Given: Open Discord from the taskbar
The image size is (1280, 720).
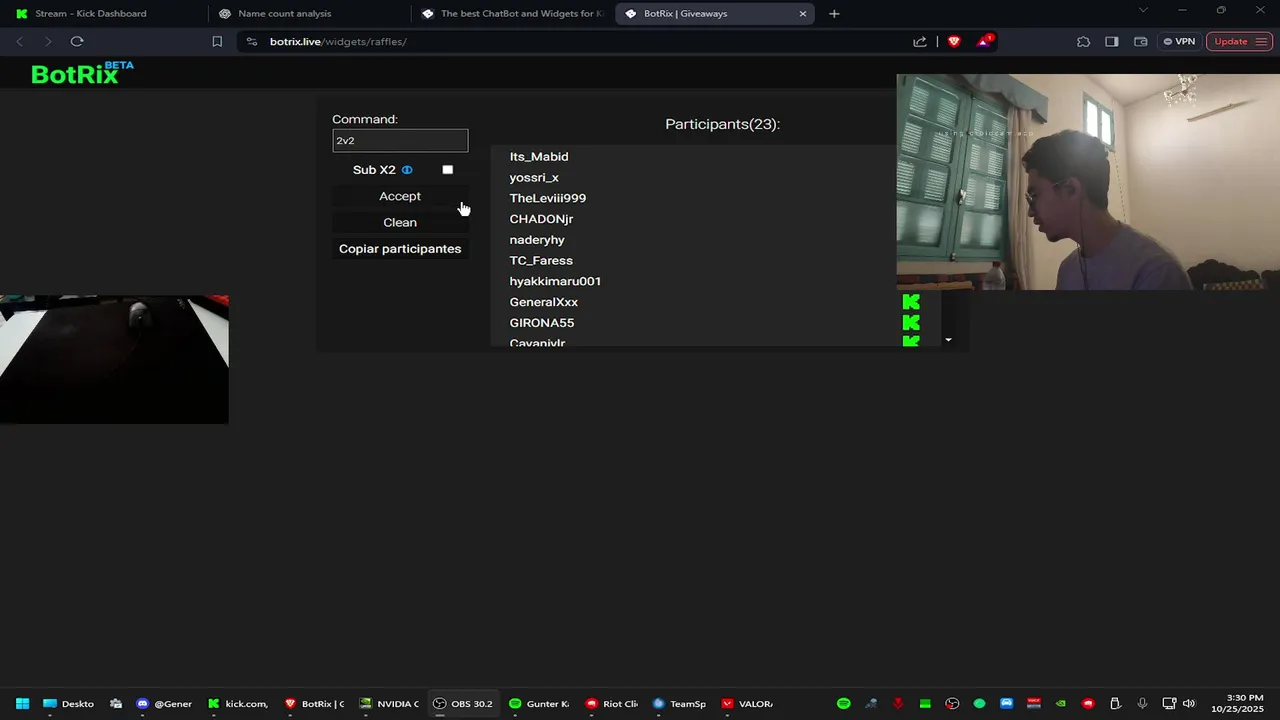Looking at the screenshot, I should pos(165,704).
